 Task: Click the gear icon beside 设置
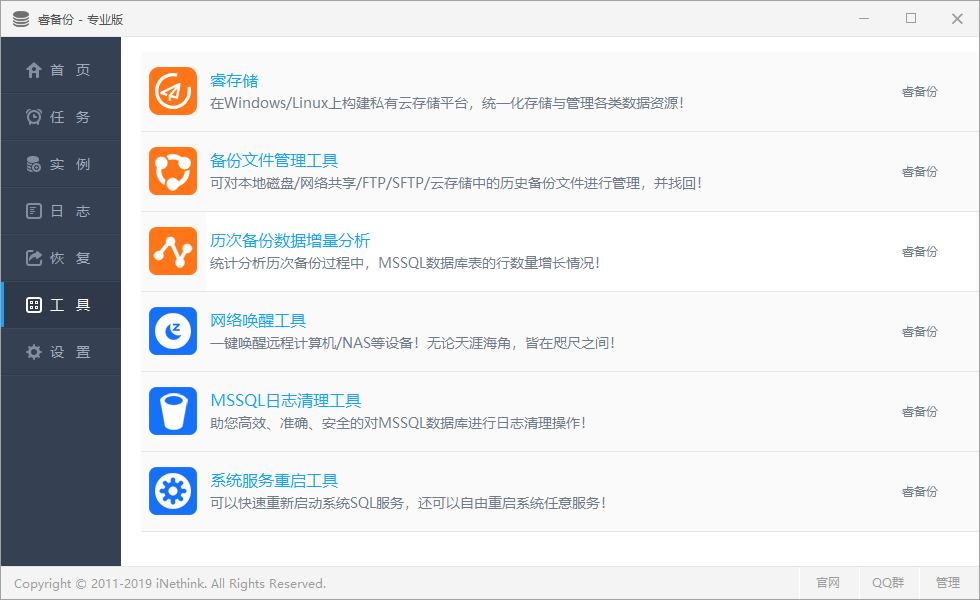click(x=34, y=352)
